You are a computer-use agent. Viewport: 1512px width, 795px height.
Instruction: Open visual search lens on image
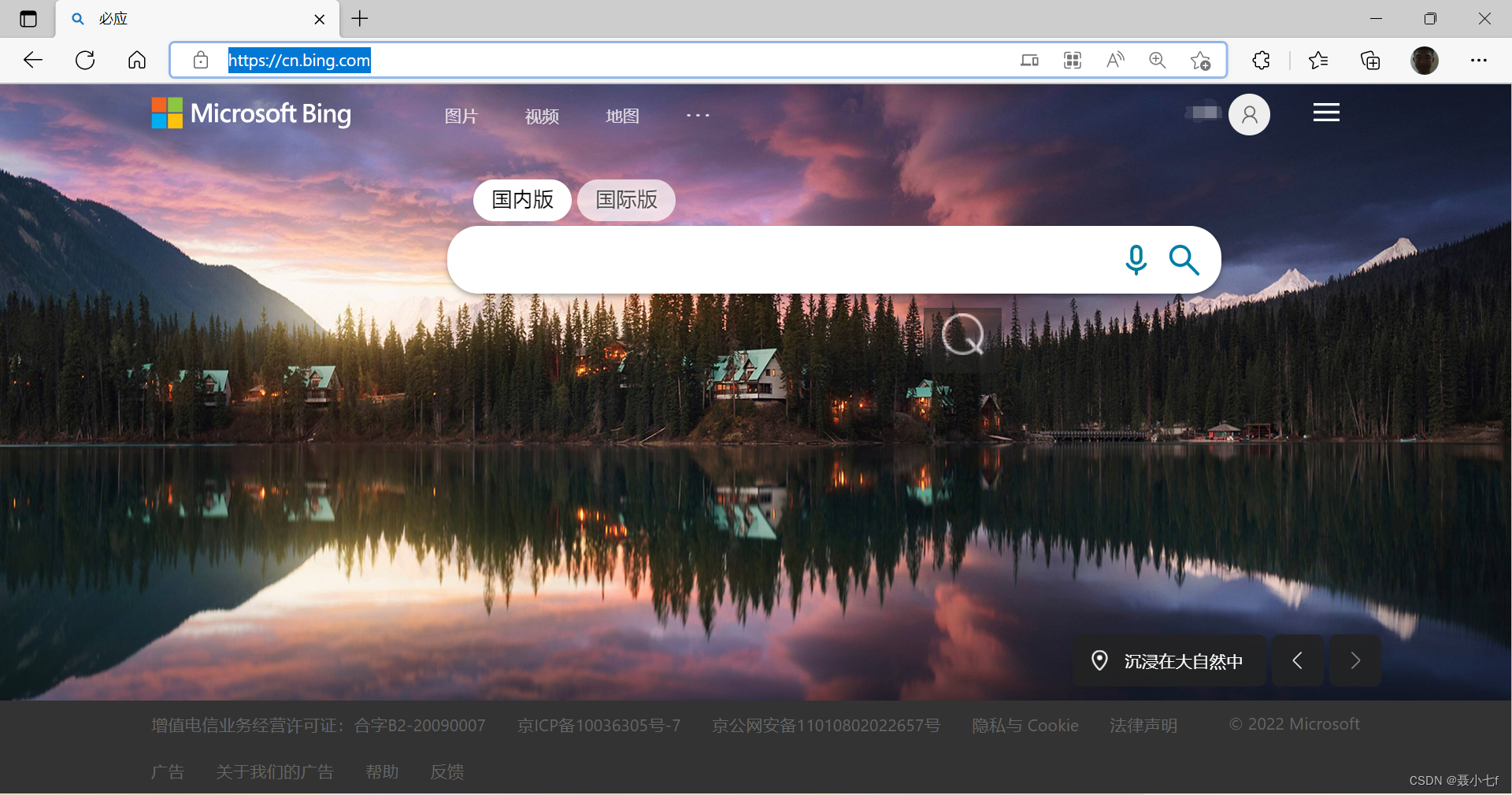(962, 335)
